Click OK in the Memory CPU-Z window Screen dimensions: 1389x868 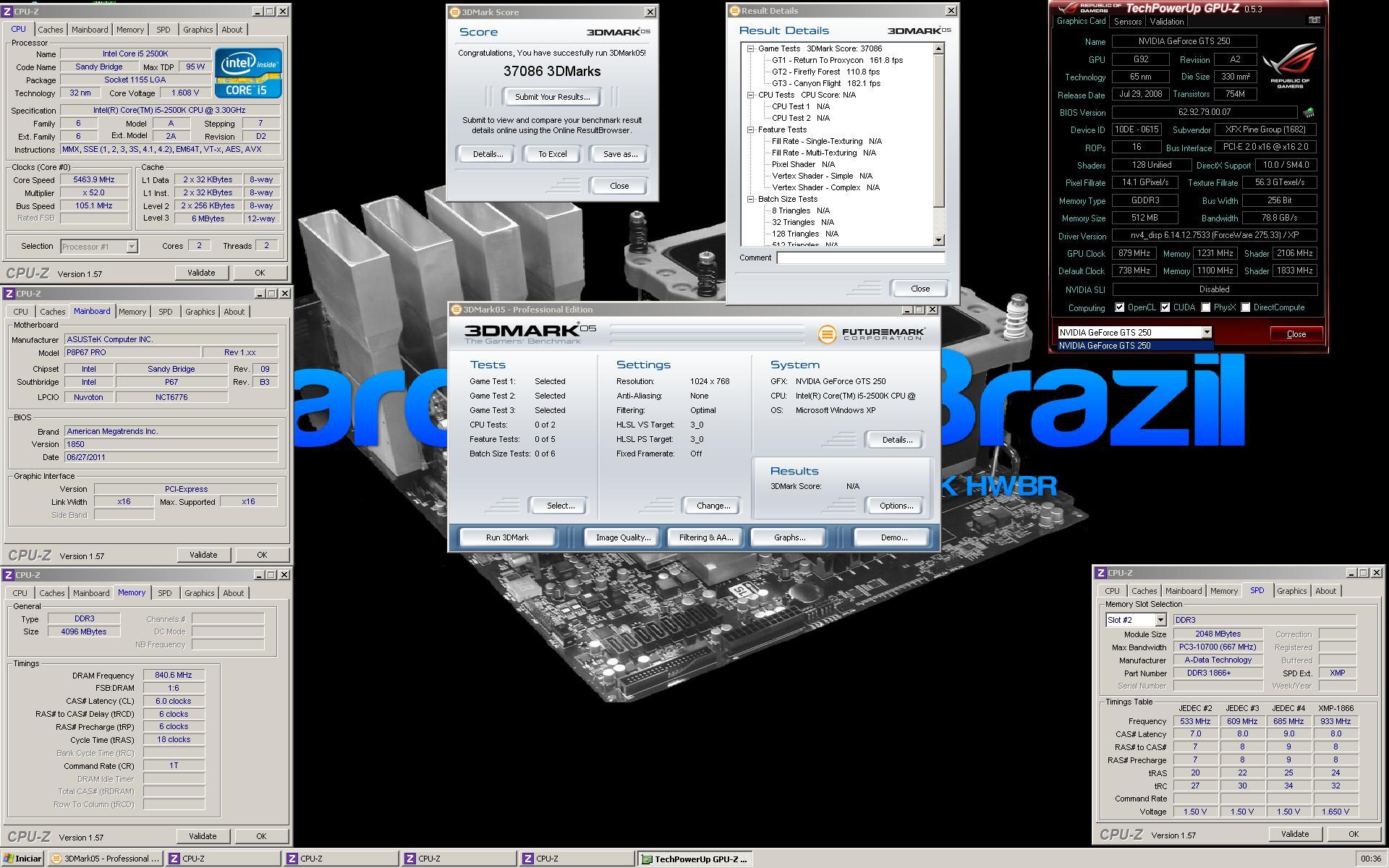(x=261, y=836)
